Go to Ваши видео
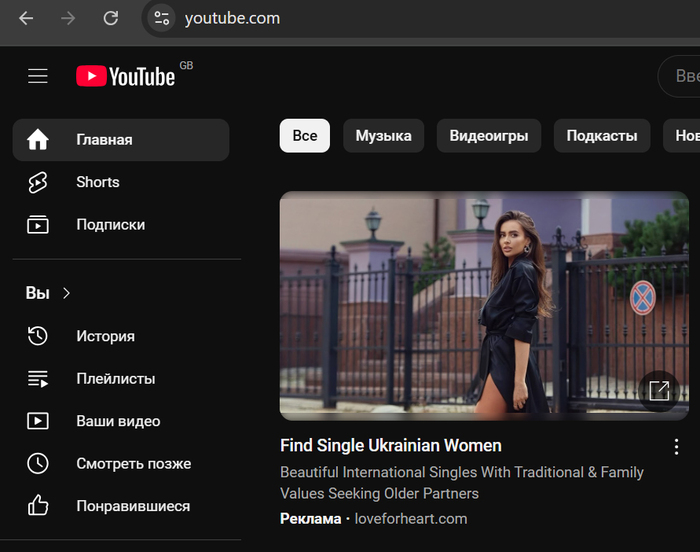Screen dimensions: 700x552 coord(120,422)
